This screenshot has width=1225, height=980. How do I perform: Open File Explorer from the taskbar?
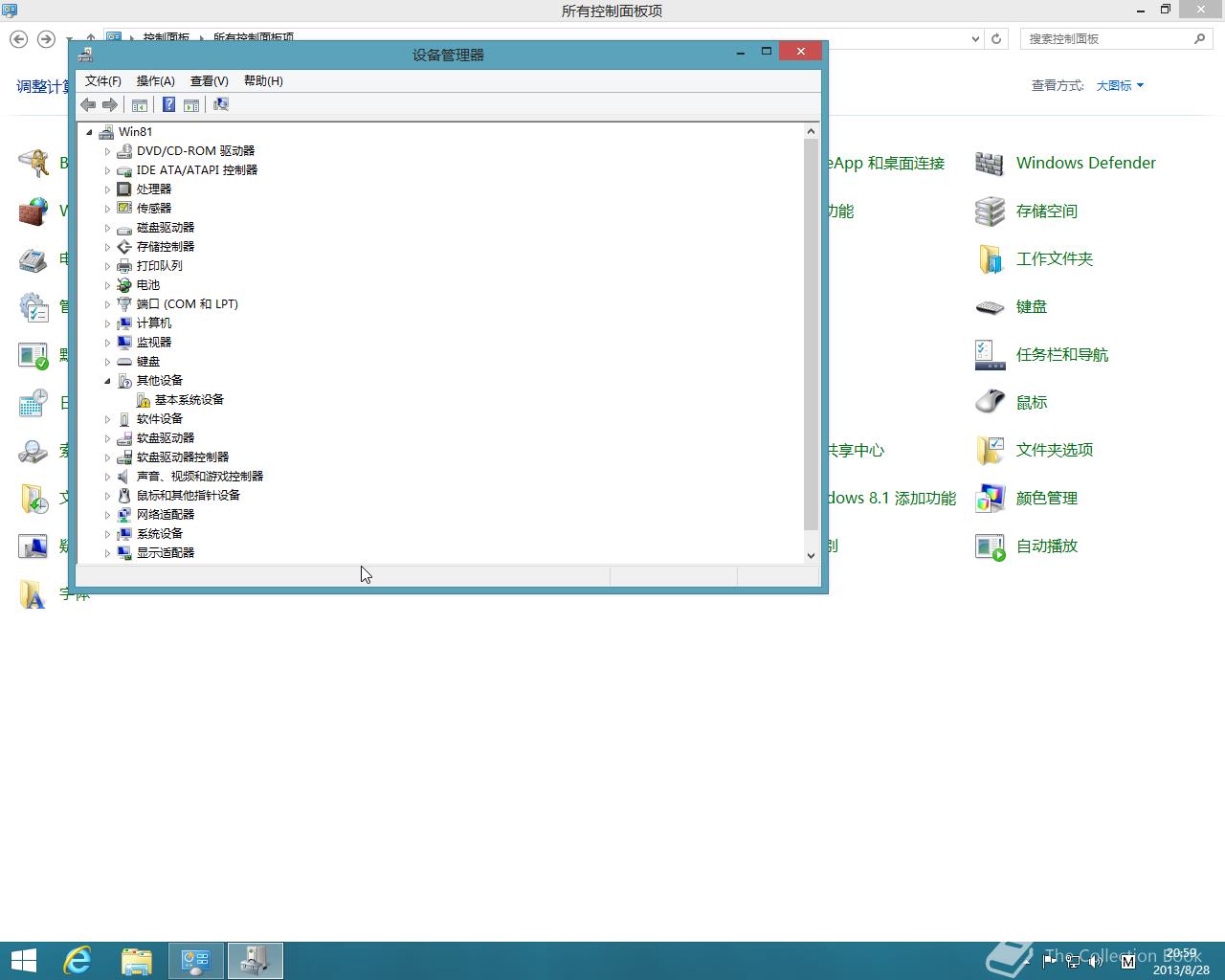click(136, 960)
